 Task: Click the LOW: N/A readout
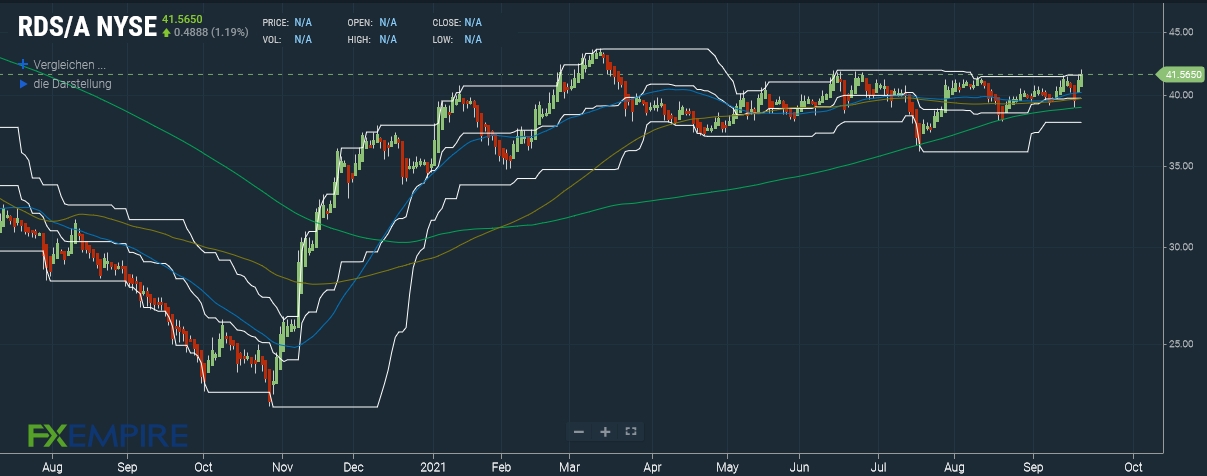click(457, 39)
